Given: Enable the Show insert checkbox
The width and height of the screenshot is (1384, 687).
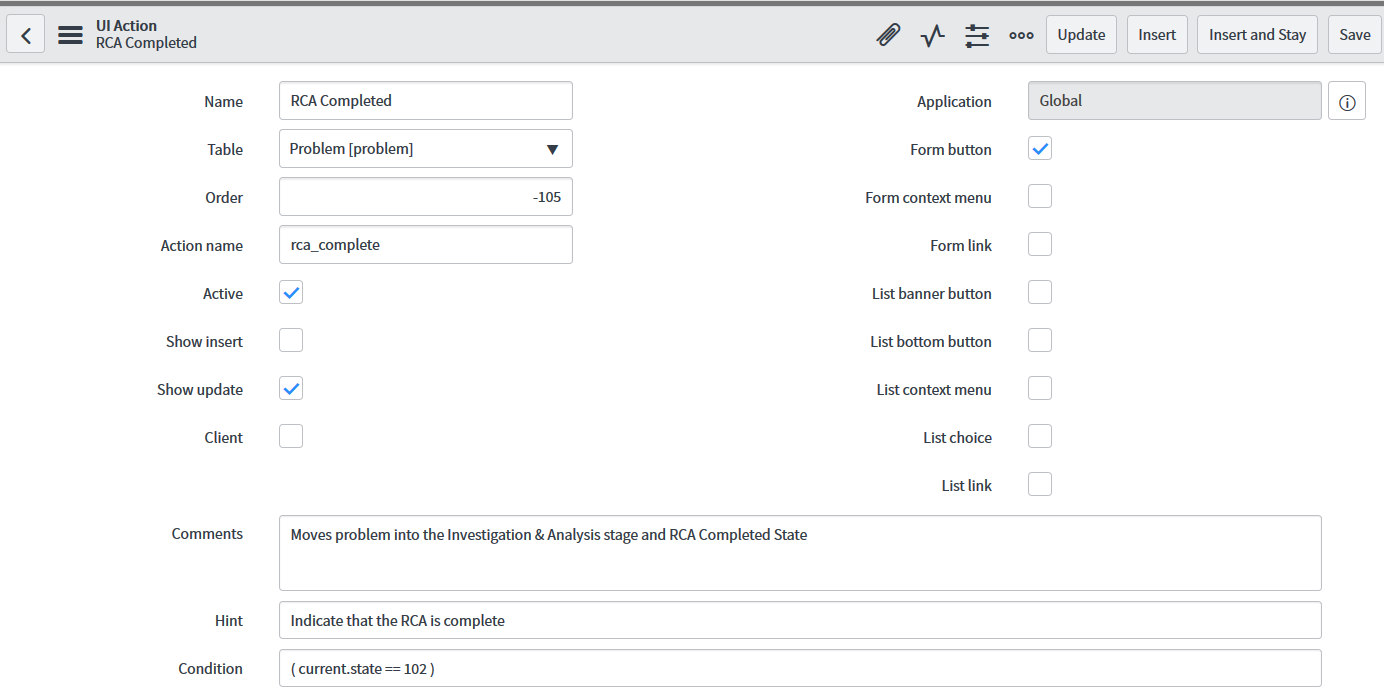Looking at the screenshot, I should tap(291, 341).
